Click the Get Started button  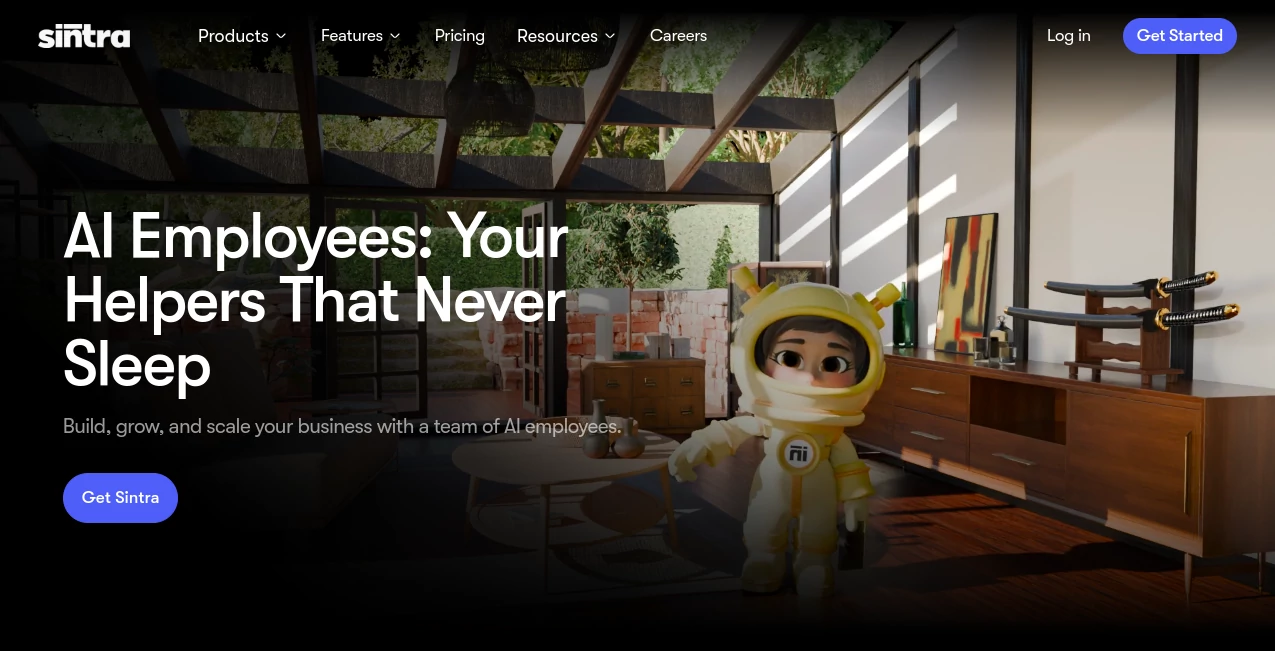pyautogui.click(x=1180, y=36)
